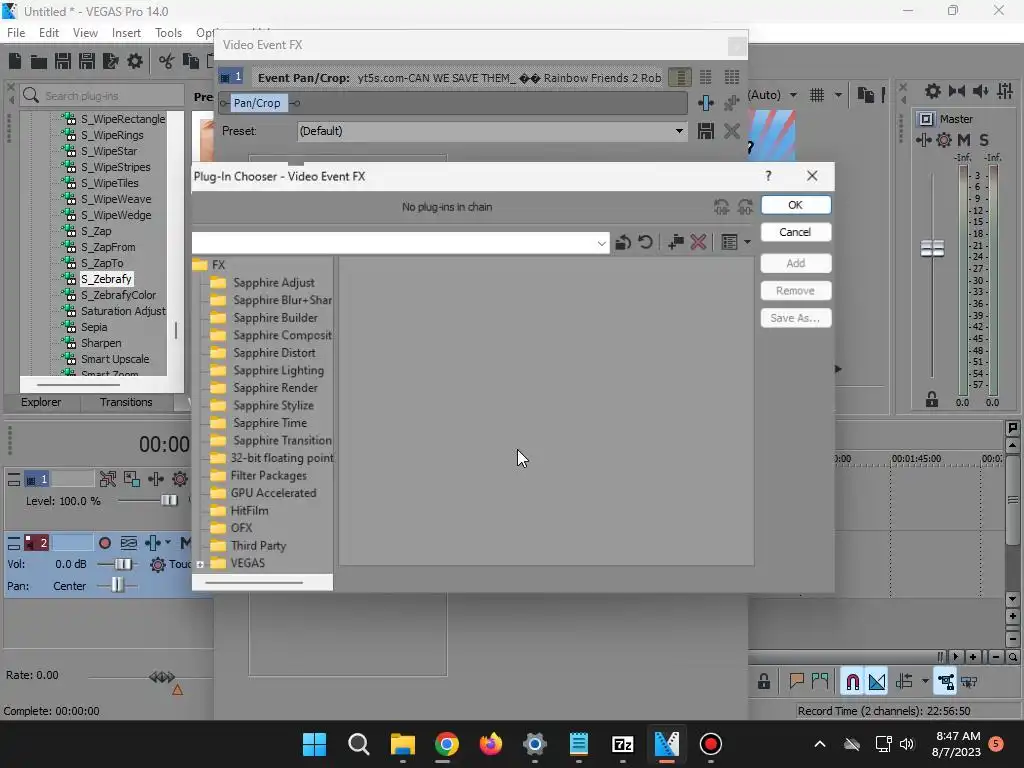Image resolution: width=1024 pixels, height=768 pixels.
Task: Click the downmix output icon in Master Bus
Action: pyautogui.click(x=957, y=91)
